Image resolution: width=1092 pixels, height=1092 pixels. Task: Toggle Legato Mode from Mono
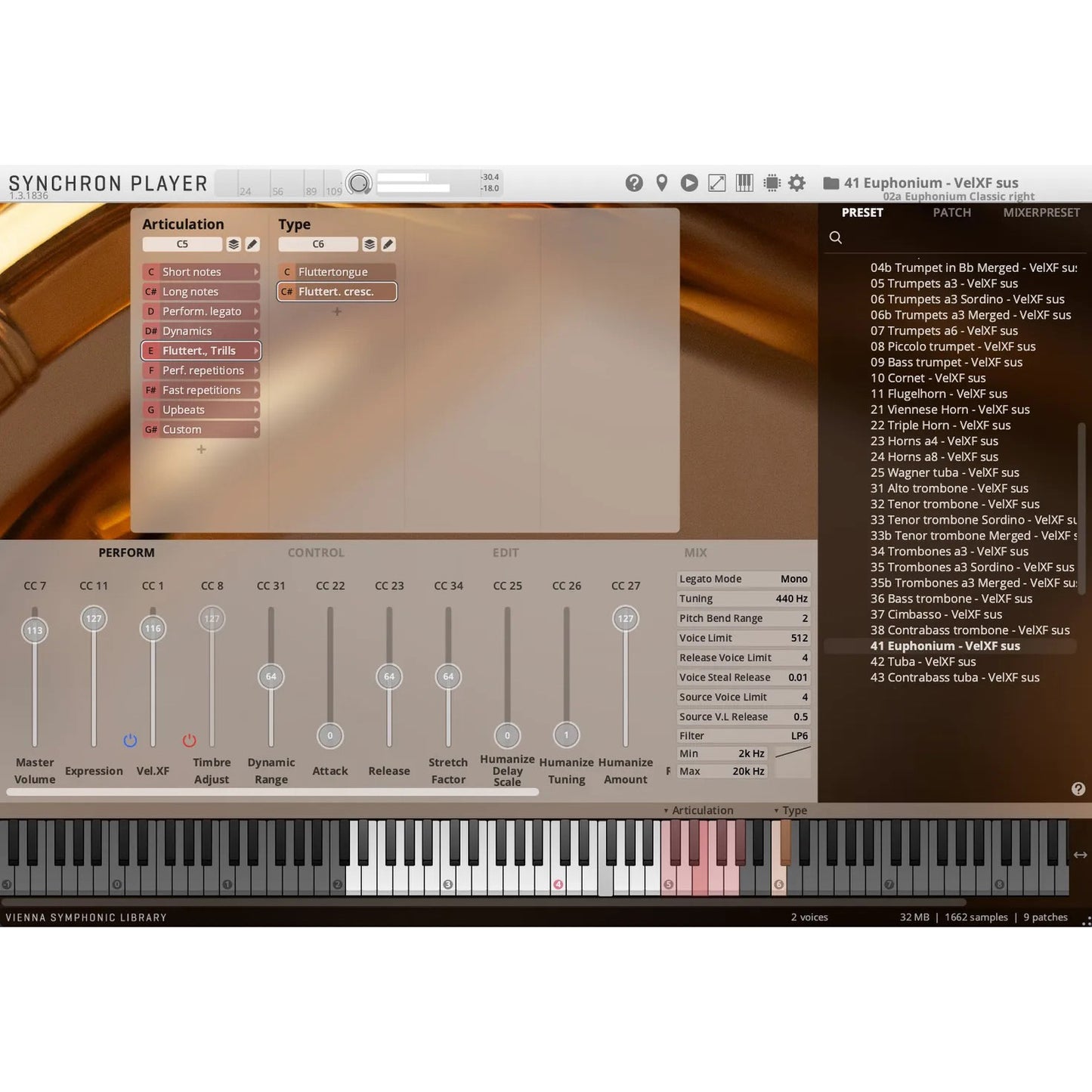tap(792, 578)
